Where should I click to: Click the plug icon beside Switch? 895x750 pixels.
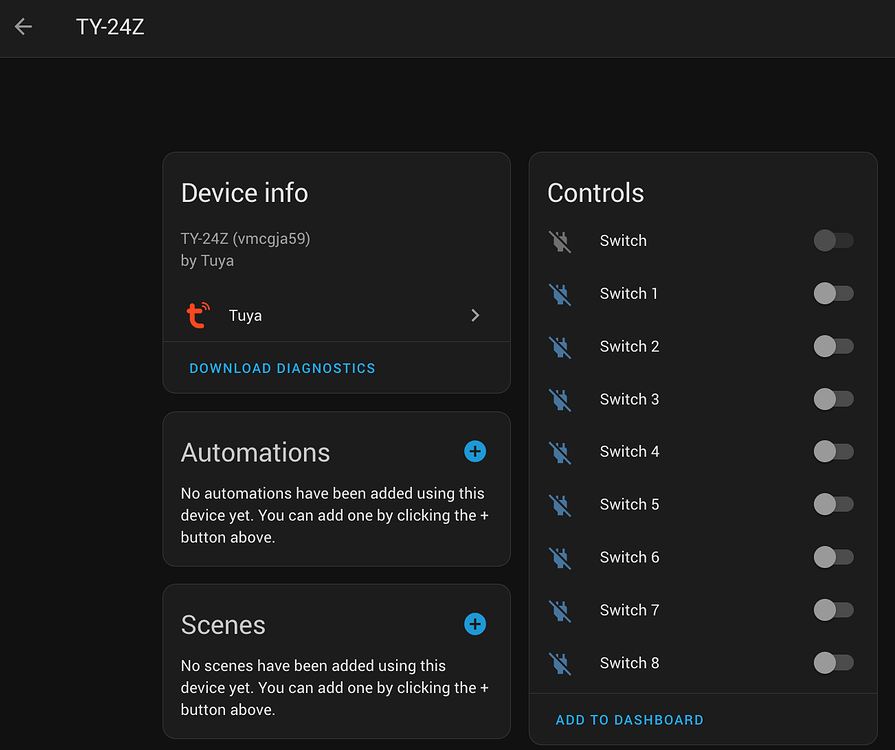pyautogui.click(x=560, y=241)
